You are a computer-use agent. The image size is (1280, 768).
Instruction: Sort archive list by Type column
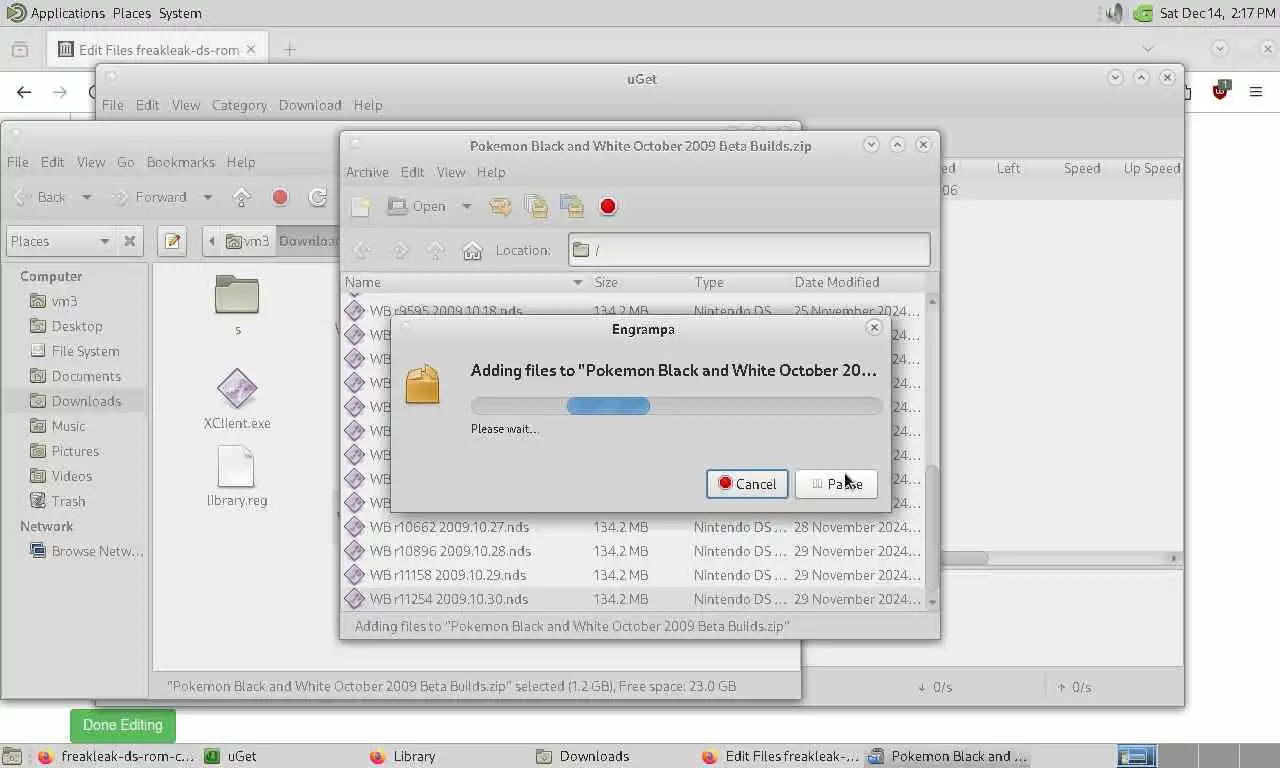(x=740, y=282)
